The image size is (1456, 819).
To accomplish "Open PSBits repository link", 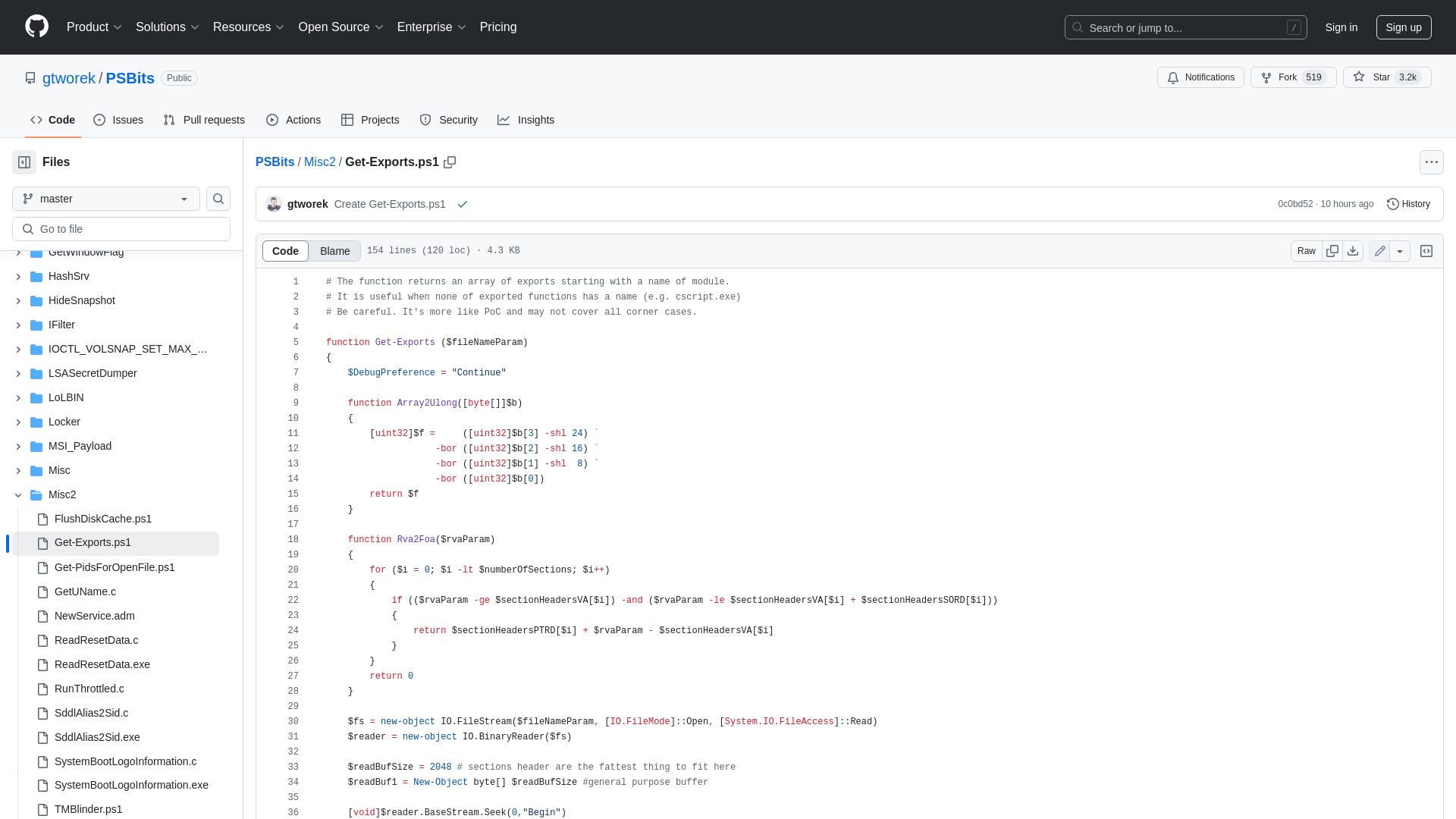I will click(129, 78).
